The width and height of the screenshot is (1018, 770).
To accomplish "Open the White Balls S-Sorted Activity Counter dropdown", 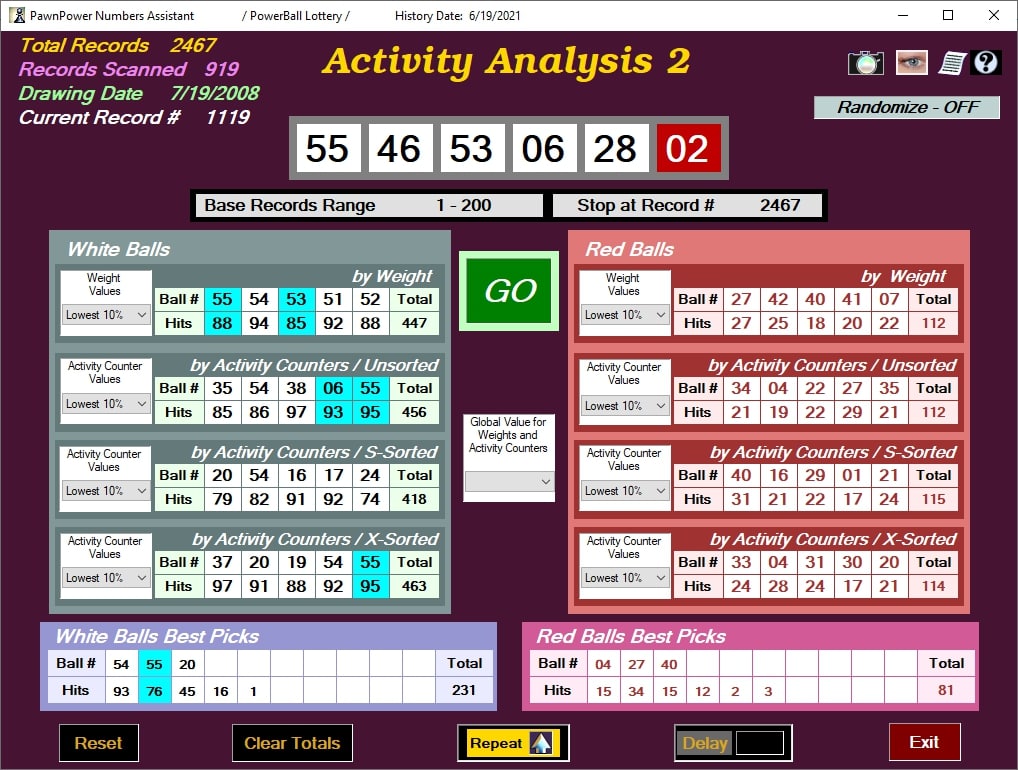I will [x=104, y=490].
